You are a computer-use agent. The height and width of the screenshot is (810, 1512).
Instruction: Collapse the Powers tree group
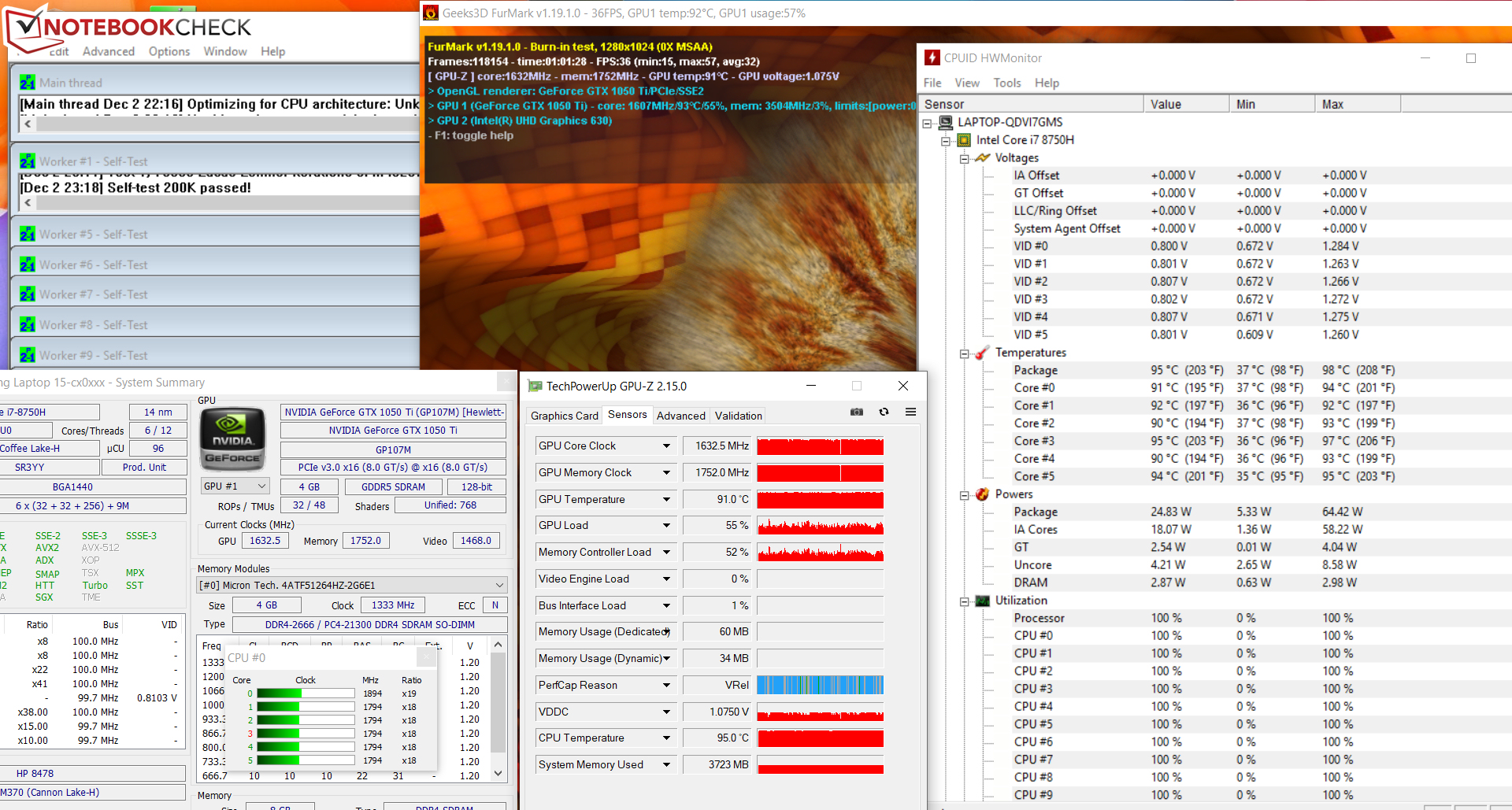click(964, 496)
